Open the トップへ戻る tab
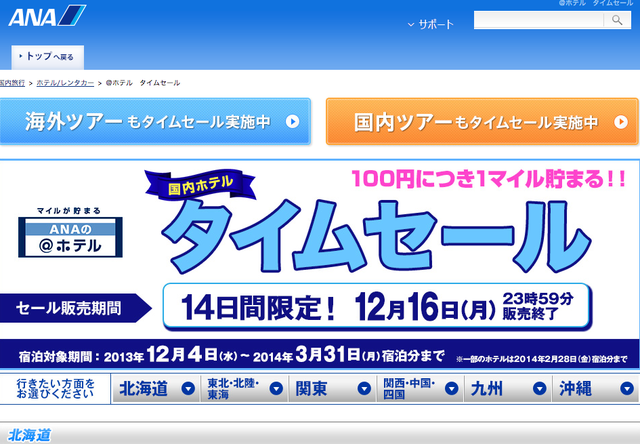The image size is (640, 444). click(x=47, y=57)
